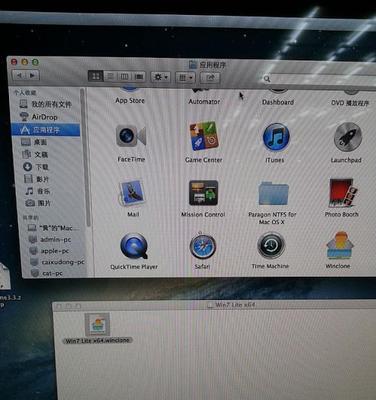Select the Win7 Lite x64.winclone file
This screenshot has width=376, height=400.
97,328
